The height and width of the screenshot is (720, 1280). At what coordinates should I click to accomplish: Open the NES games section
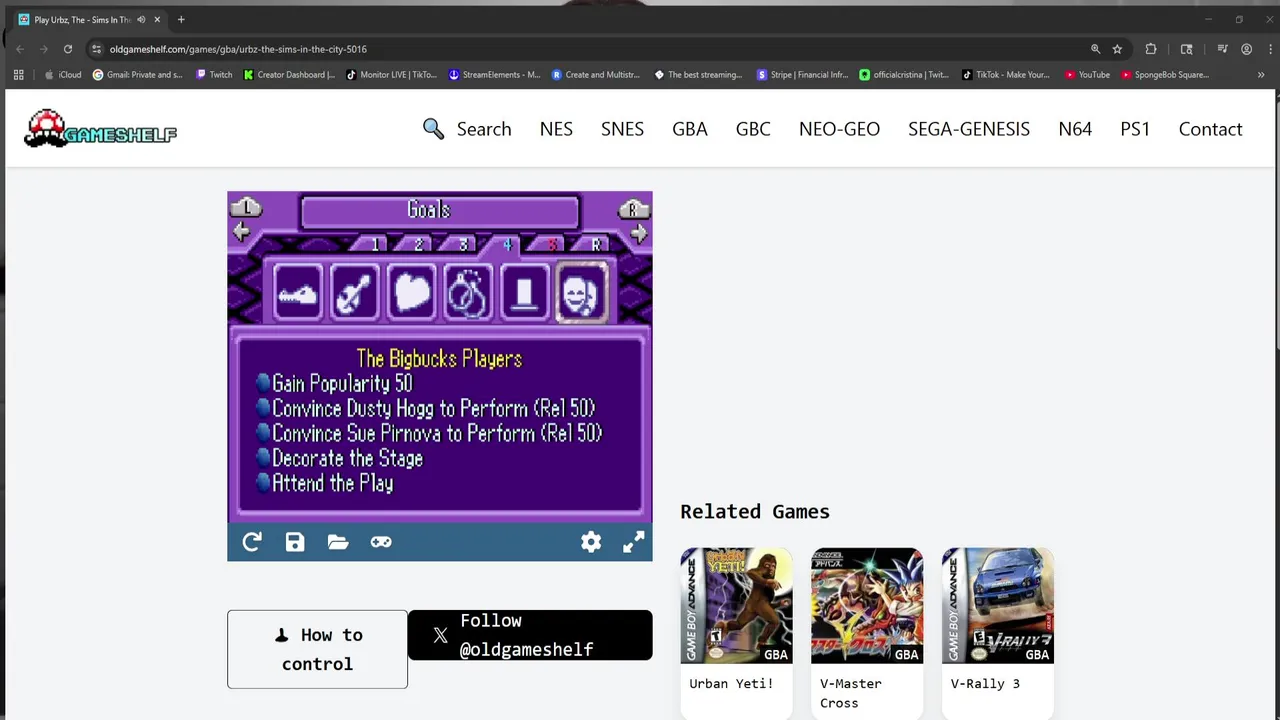556,129
